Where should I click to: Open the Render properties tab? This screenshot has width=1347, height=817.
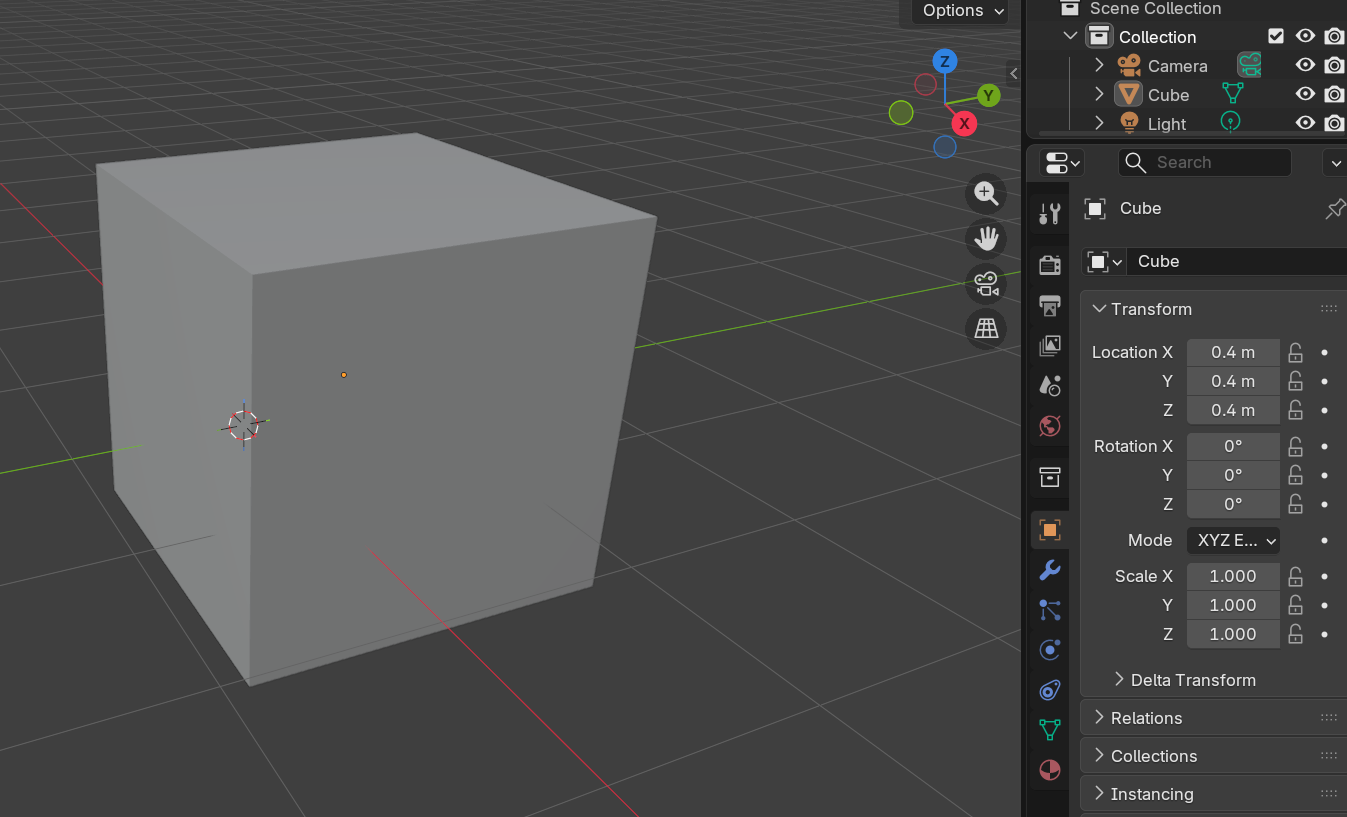[1049, 265]
